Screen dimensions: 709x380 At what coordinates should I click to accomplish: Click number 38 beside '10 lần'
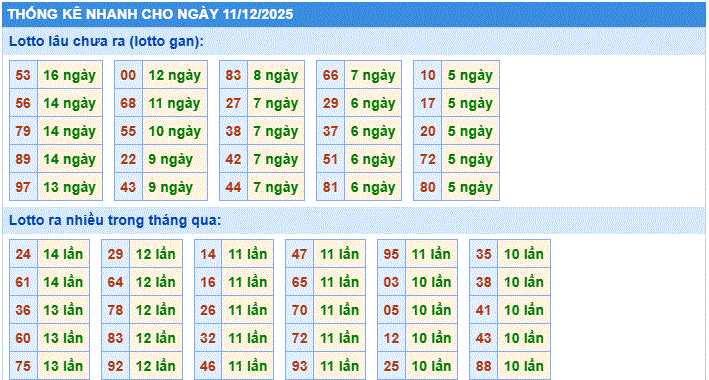tap(483, 282)
